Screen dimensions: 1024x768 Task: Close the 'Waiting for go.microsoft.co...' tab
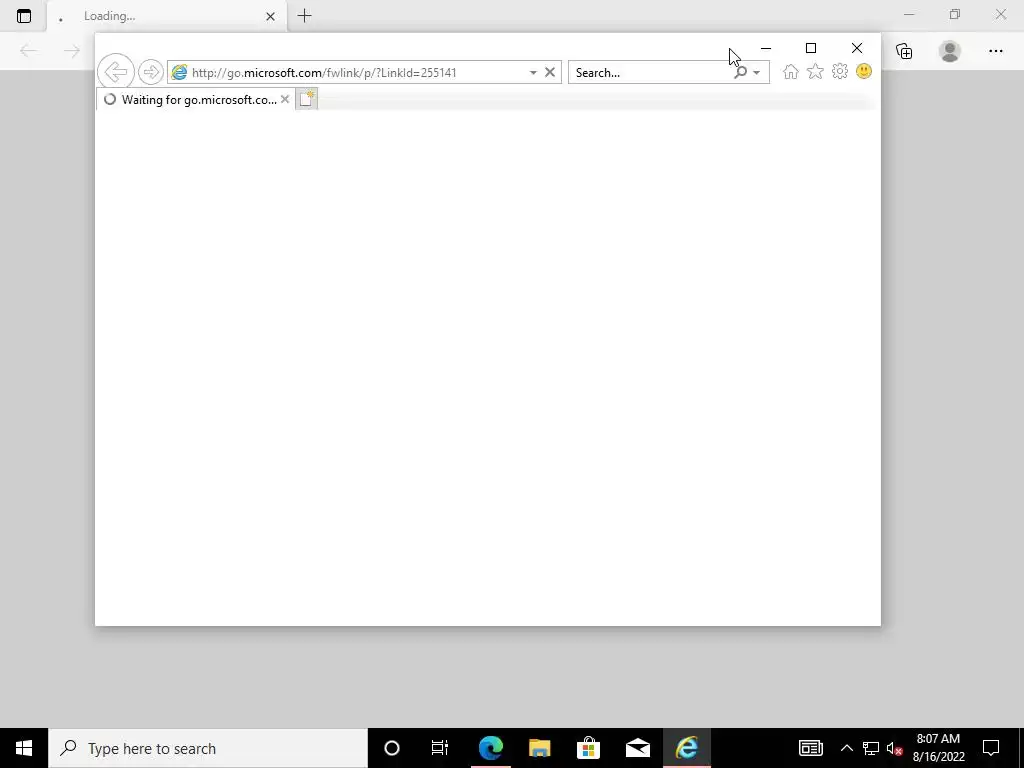click(285, 99)
